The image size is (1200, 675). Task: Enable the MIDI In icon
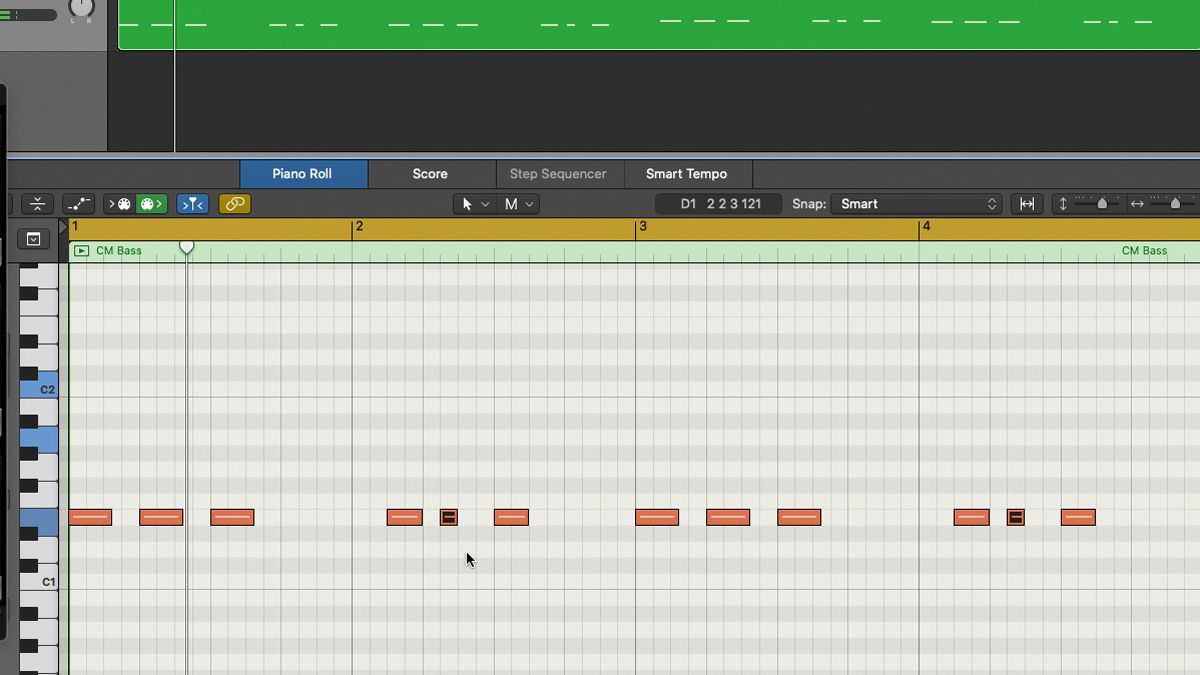coord(118,204)
